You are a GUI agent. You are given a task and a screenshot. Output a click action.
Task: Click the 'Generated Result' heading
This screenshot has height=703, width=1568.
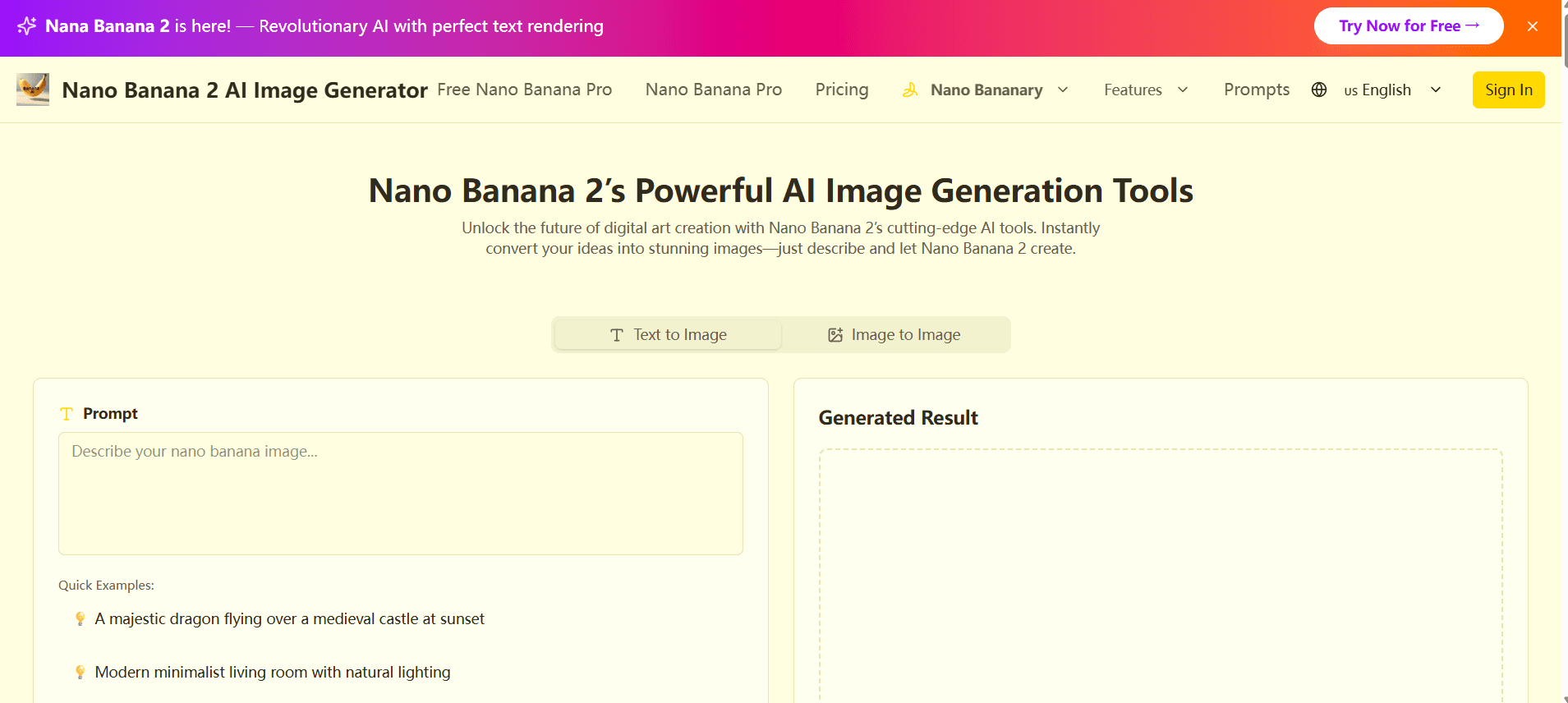[898, 417]
